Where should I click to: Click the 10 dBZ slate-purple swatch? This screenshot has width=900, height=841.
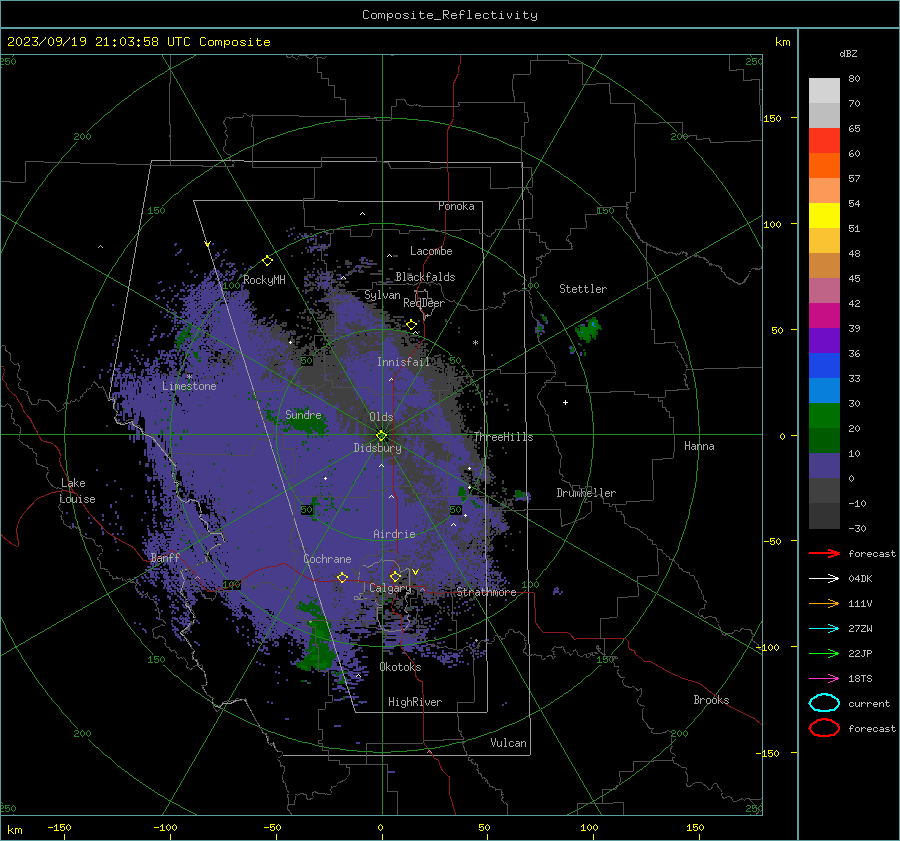click(824, 465)
